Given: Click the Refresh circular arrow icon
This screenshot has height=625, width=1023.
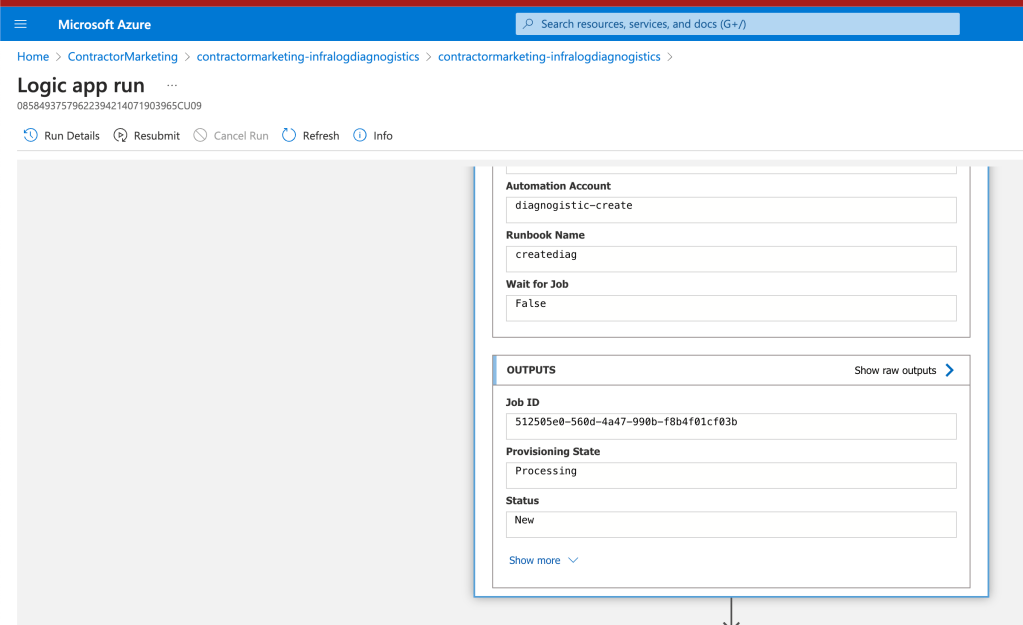Looking at the screenshot, I should (x=289, y=135).
